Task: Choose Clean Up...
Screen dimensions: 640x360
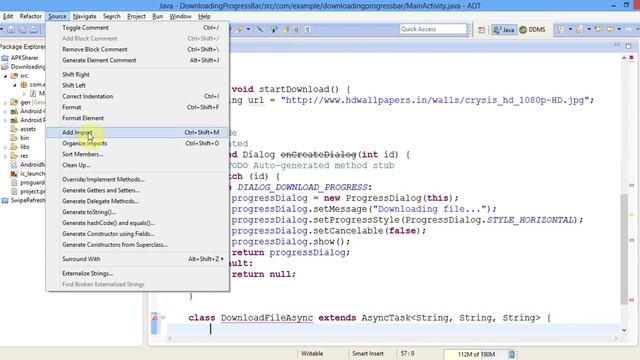Action: click(138, 165)
